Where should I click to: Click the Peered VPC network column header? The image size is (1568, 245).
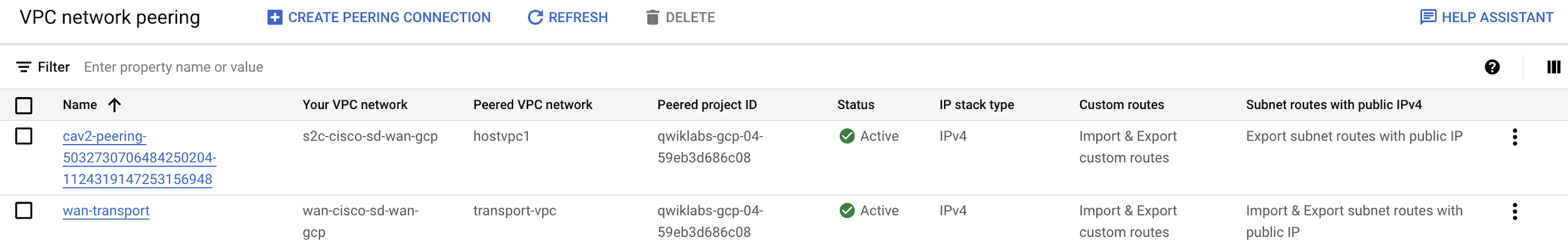pyautogui.click(x=532, y=105)
